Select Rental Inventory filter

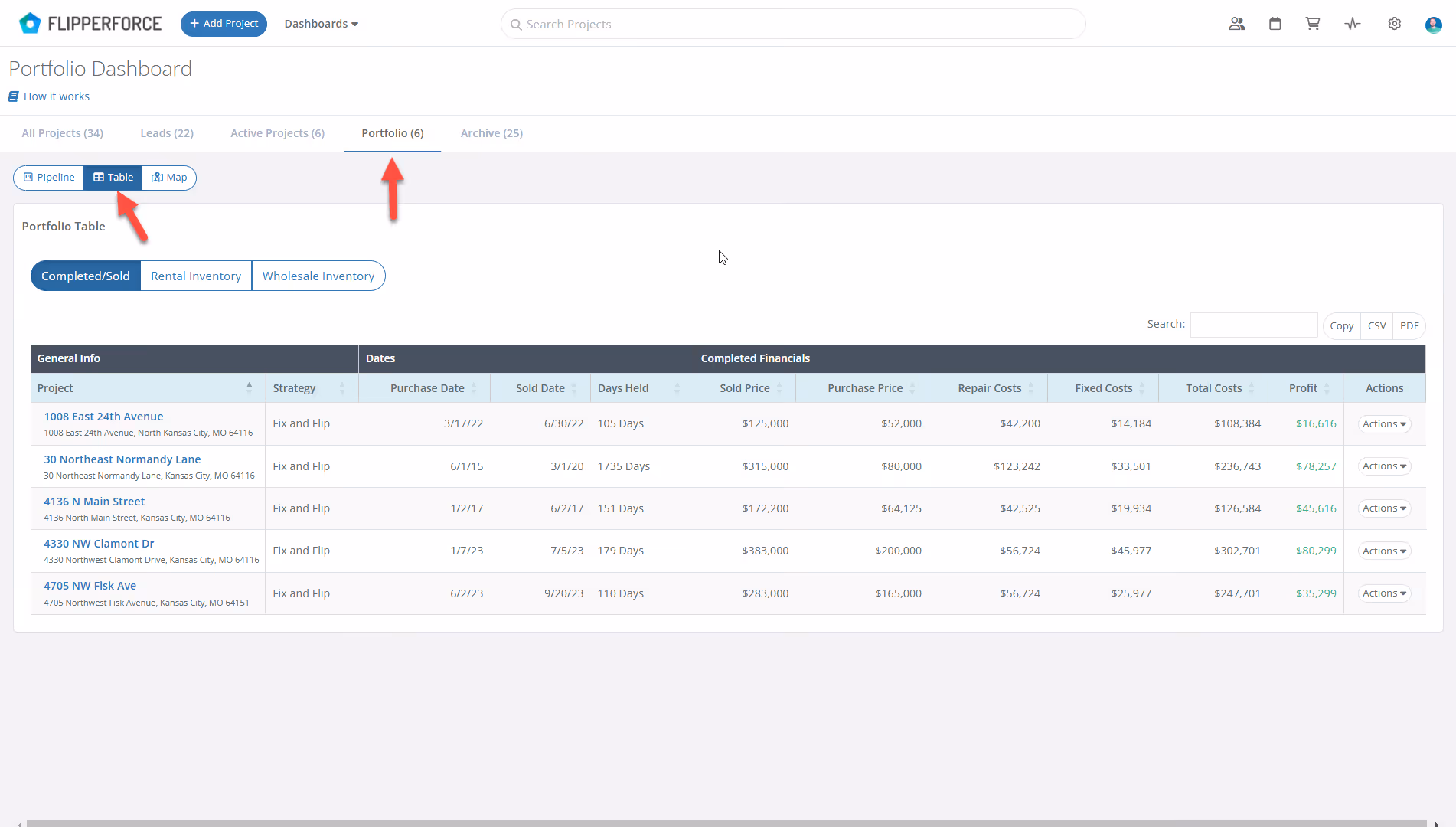[x=196, y=276]
